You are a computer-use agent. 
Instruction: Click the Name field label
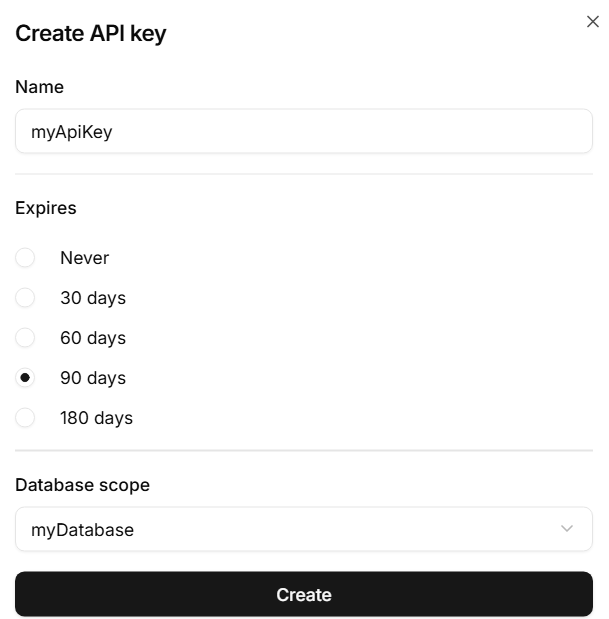[x=39, y=87]
